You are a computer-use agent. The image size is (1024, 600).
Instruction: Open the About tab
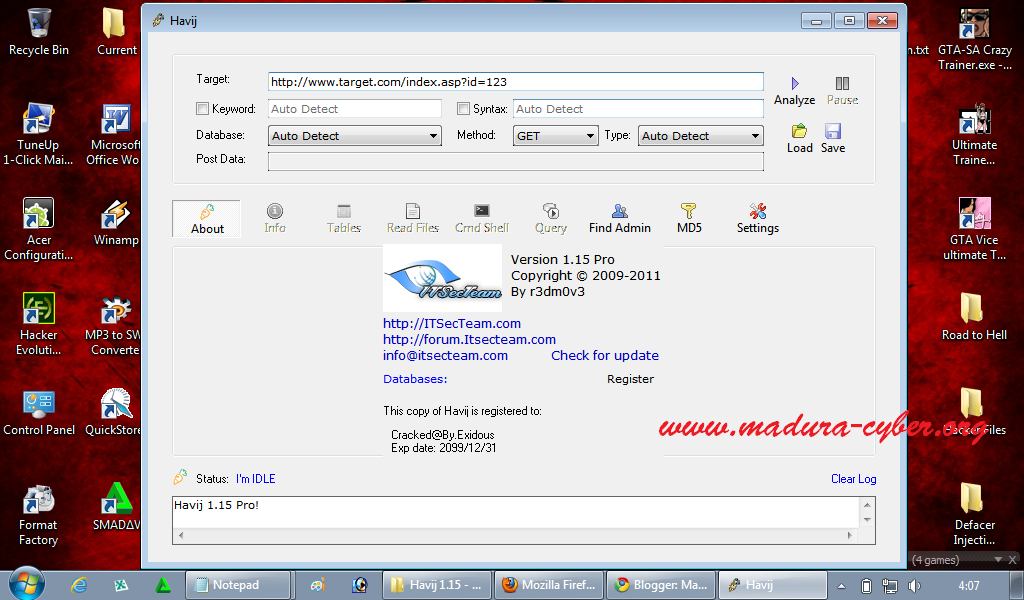[207, 219]
